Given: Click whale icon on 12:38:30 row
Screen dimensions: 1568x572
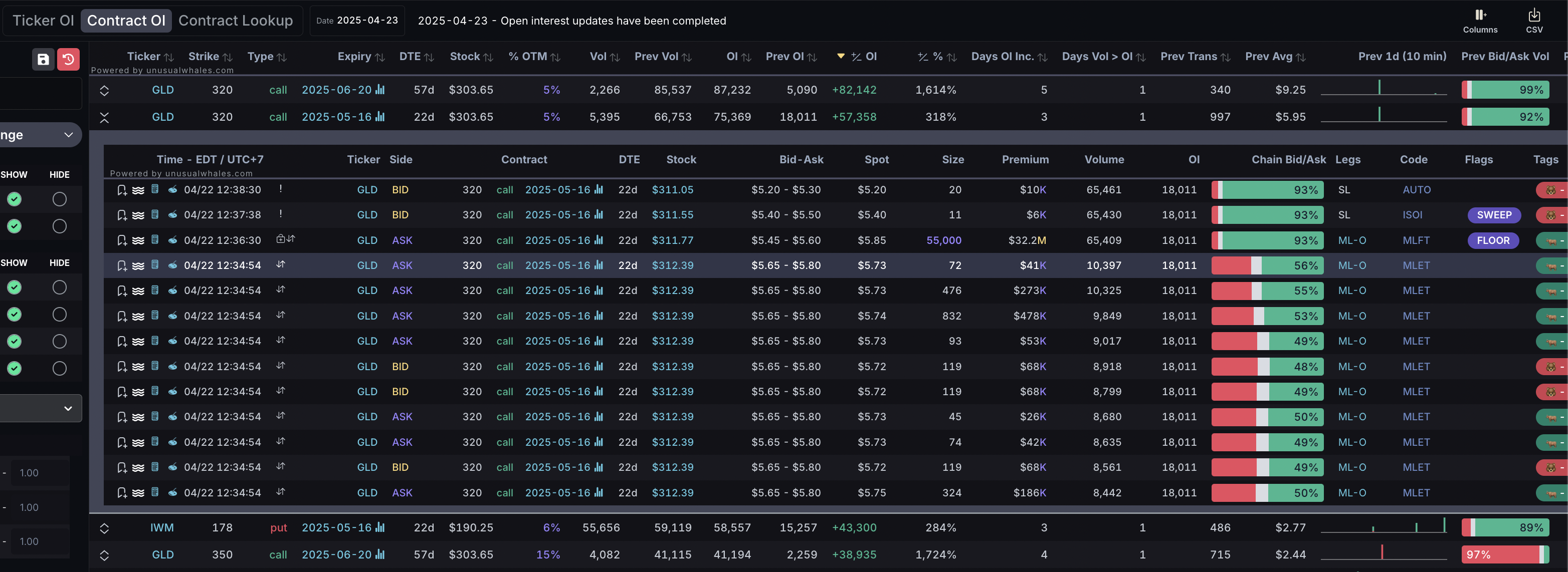Looking at the screenshot, I should pos(173,189).
